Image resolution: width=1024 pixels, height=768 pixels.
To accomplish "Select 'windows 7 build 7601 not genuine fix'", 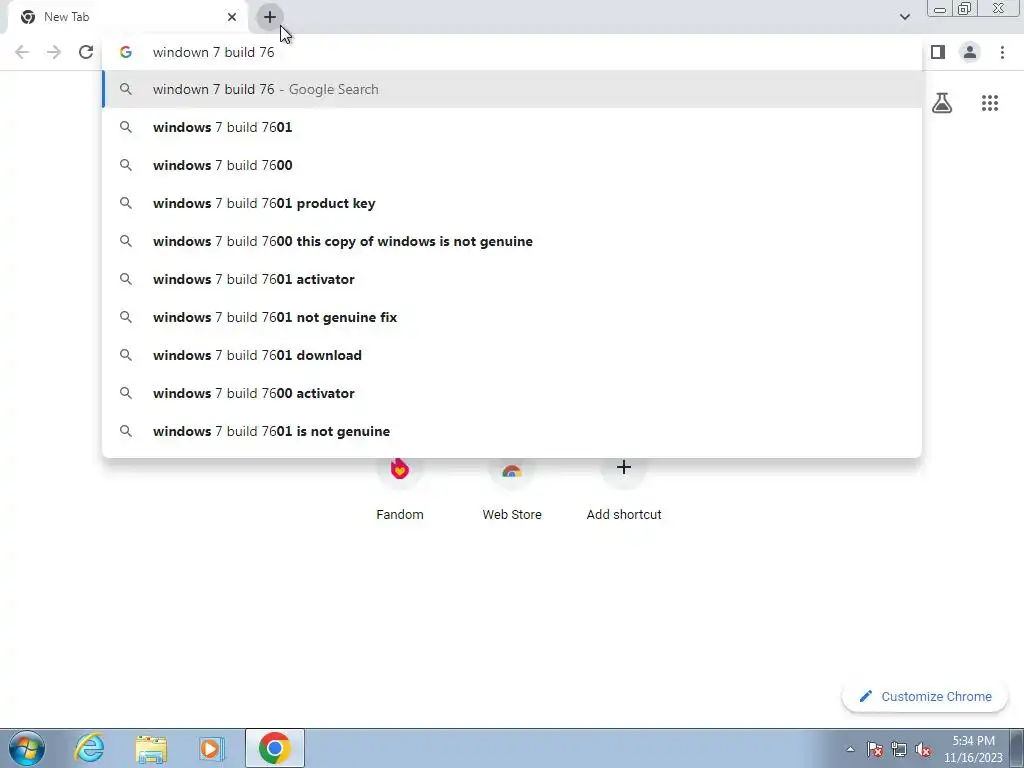I will (x=512, y=317).
